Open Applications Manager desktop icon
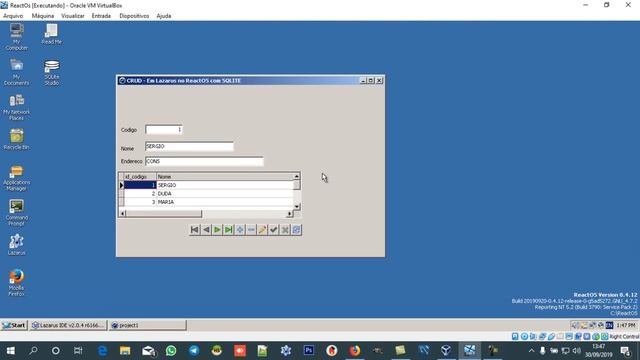640x360 pixels. click(x=16, y=178)
